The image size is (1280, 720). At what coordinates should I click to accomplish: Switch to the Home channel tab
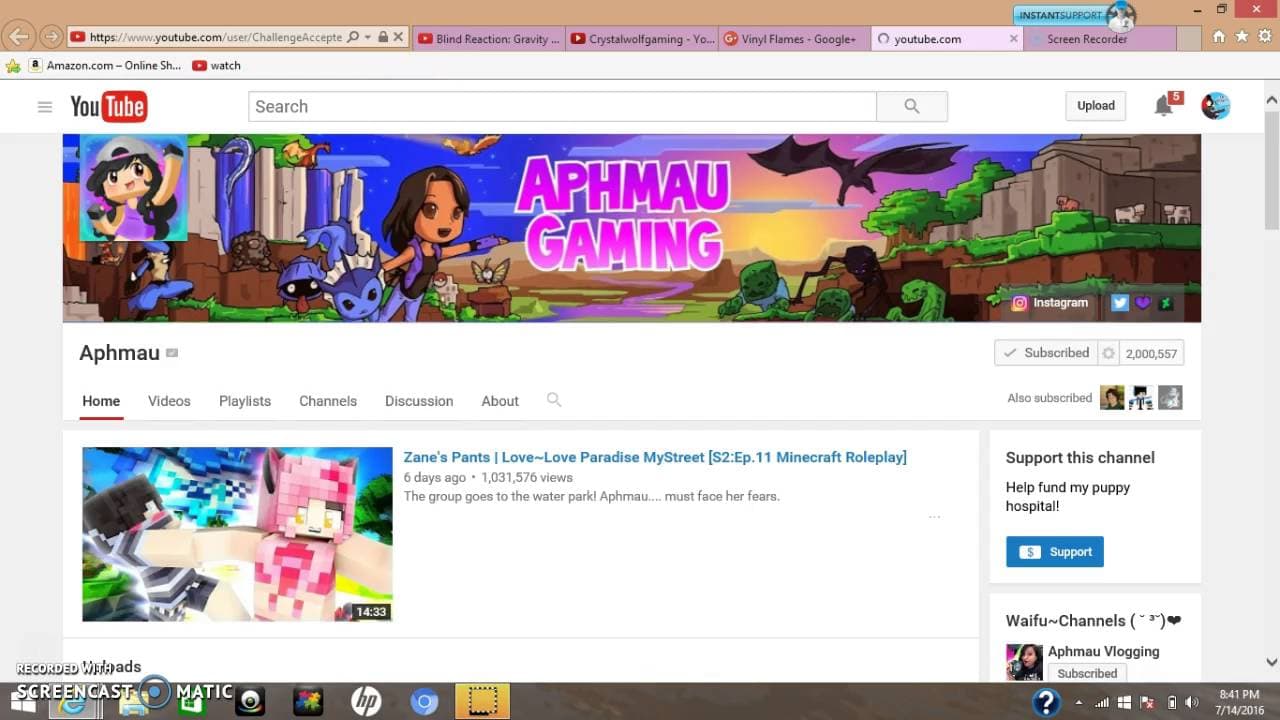(101, 401)
